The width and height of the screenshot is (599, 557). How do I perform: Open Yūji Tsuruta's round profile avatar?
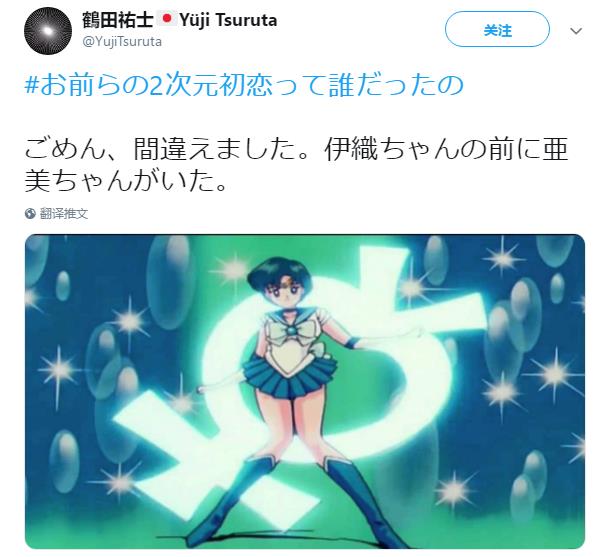[48, 31]
